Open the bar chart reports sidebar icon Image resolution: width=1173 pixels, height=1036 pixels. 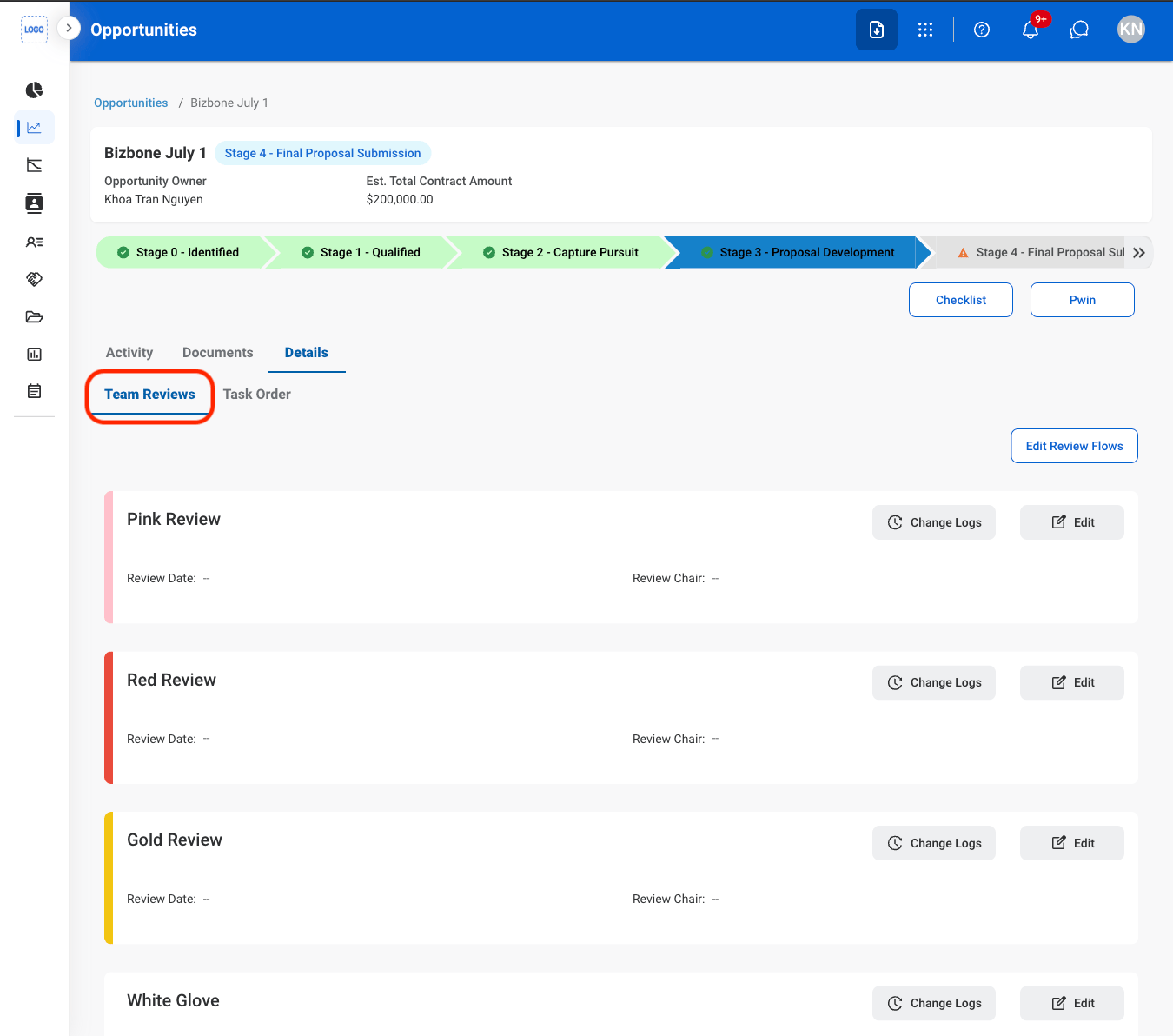[x=34, y=354]
